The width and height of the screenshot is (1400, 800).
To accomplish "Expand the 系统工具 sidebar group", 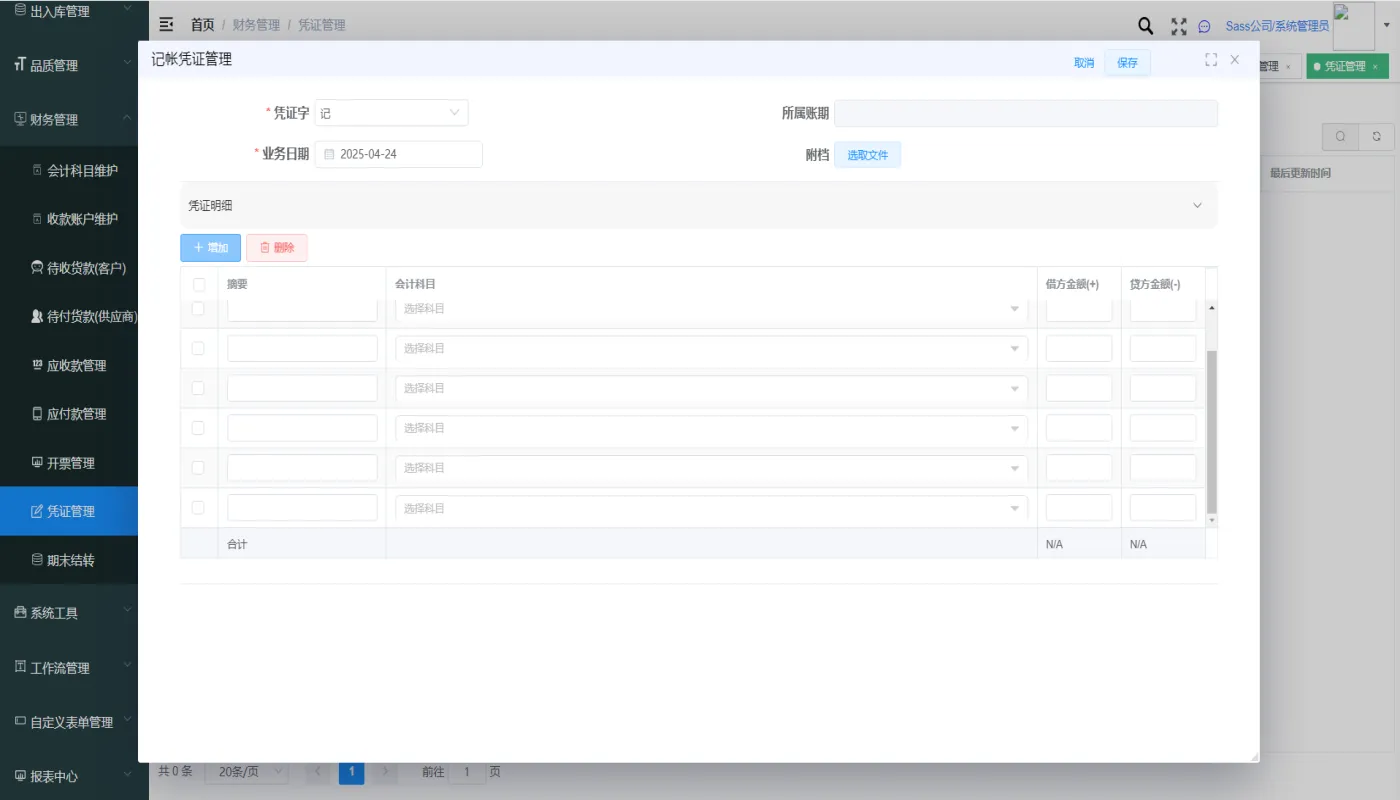I will [69, 613].
